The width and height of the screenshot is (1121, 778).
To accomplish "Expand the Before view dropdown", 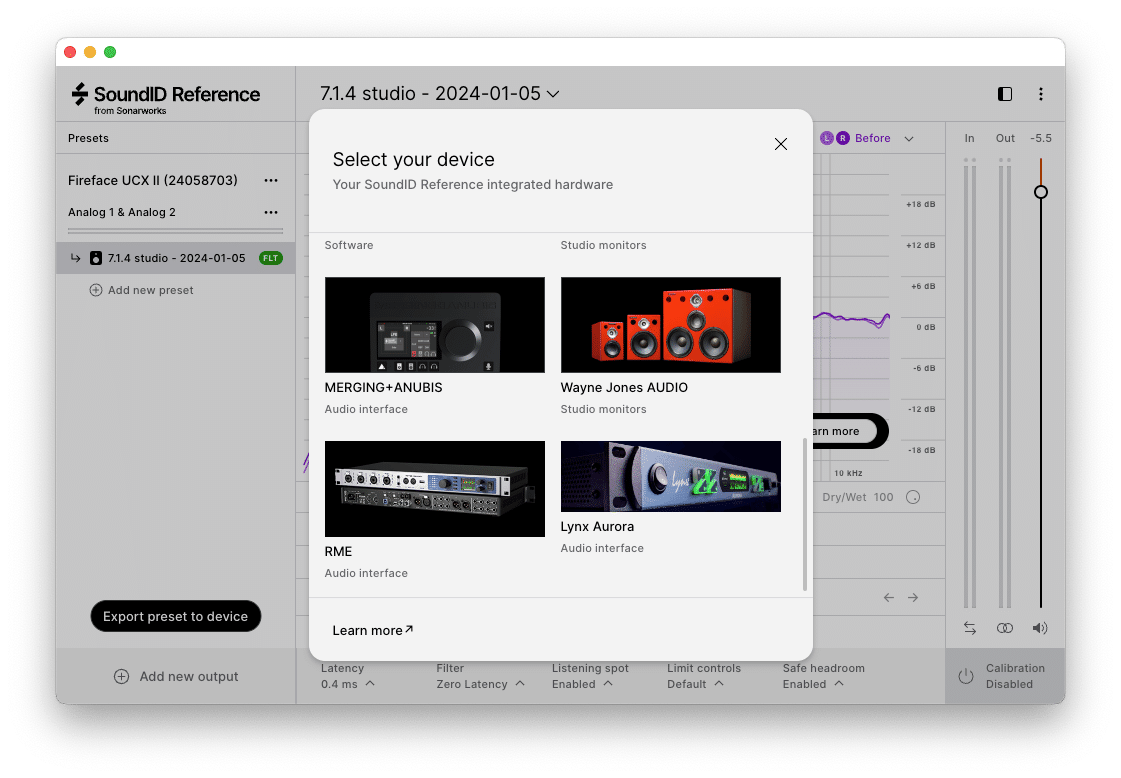I will point(909,139).
